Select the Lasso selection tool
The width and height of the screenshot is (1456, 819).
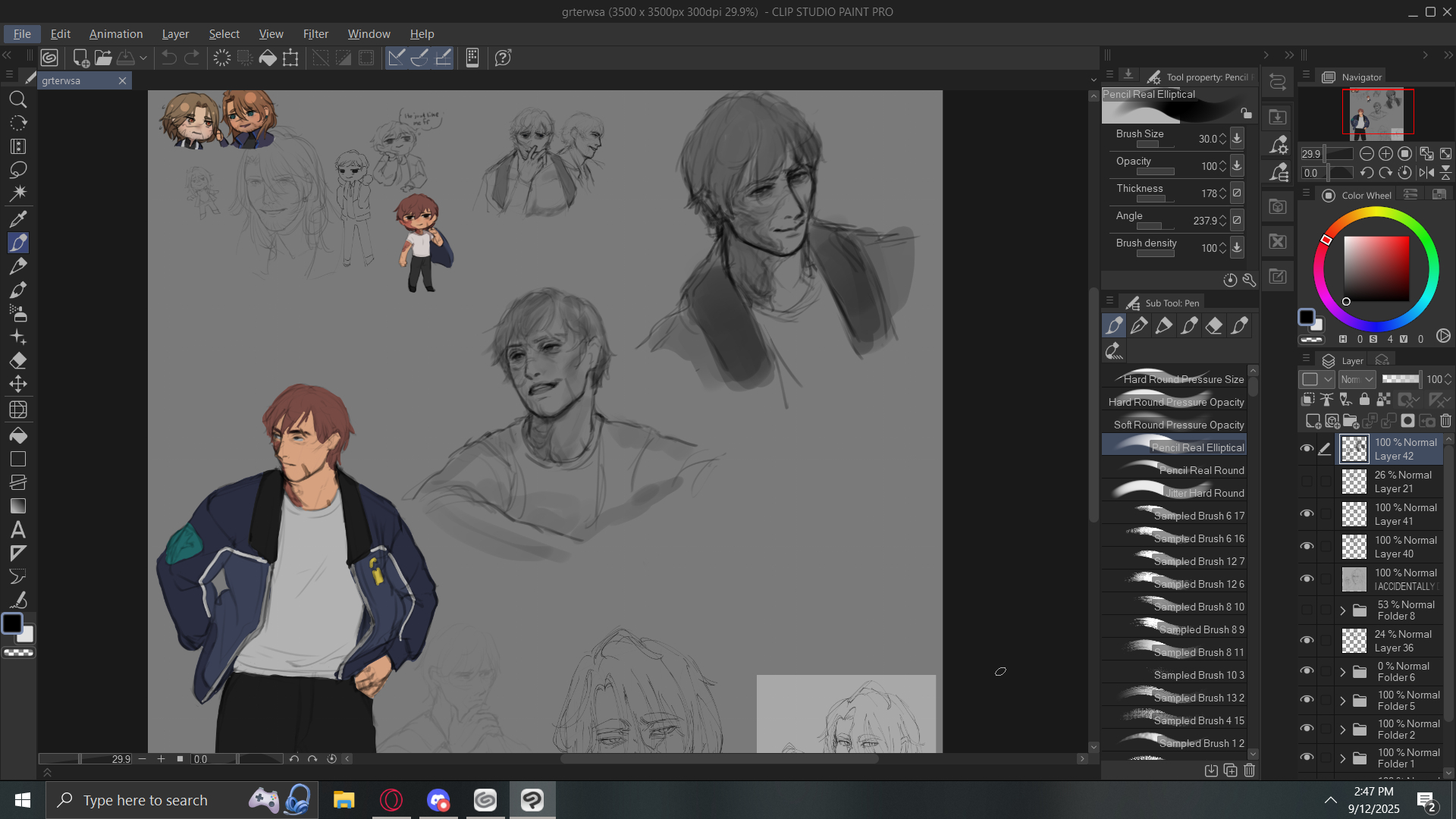[x=18, y=170]
